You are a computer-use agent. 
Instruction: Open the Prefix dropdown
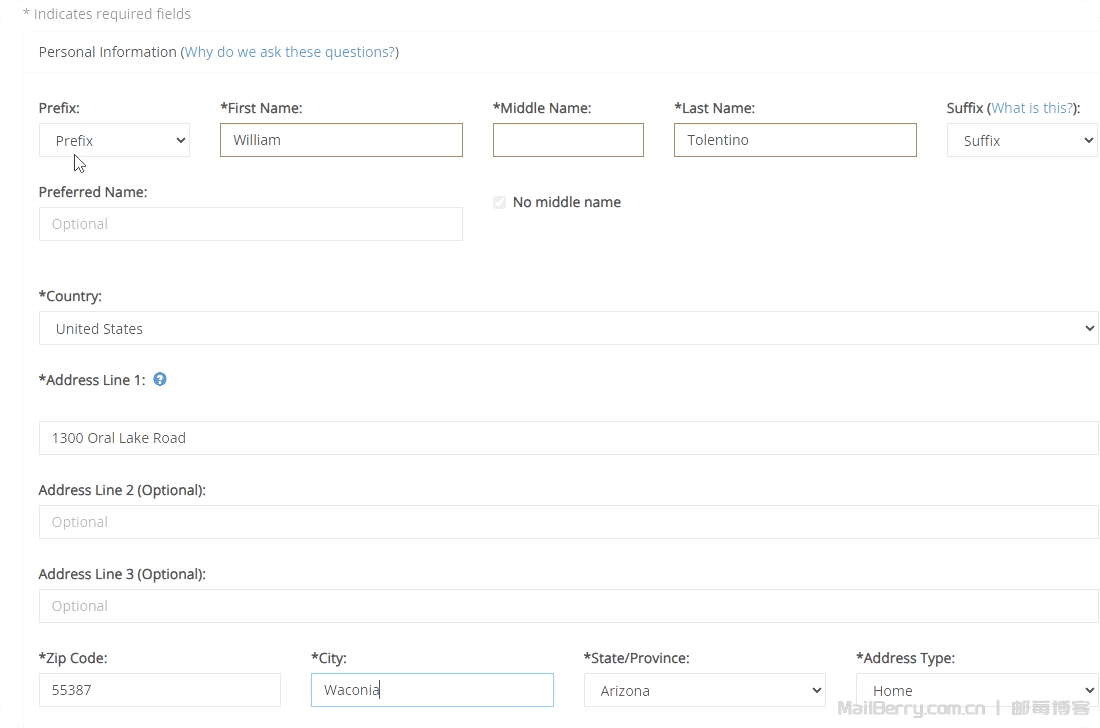pyautogui.click(x=114, y=141)
